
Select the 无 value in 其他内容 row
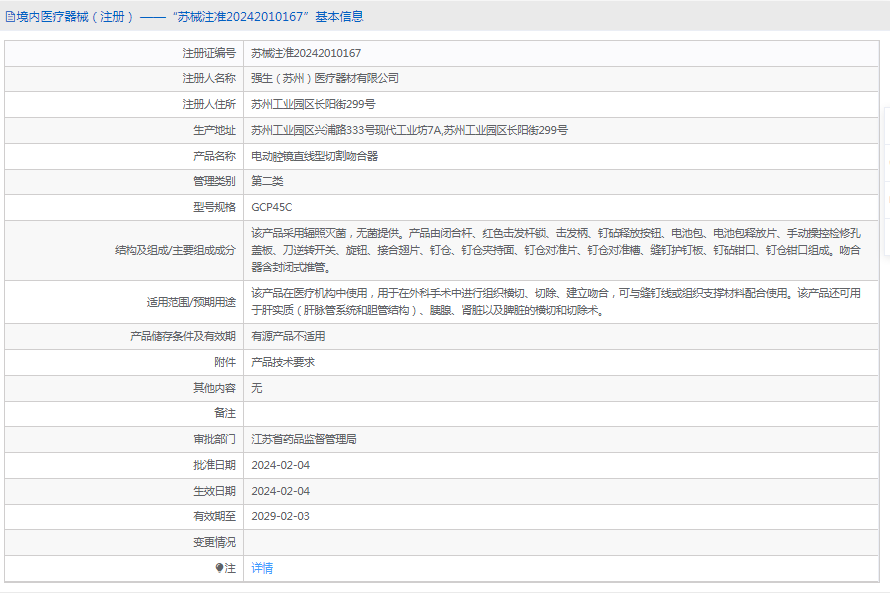257,388
